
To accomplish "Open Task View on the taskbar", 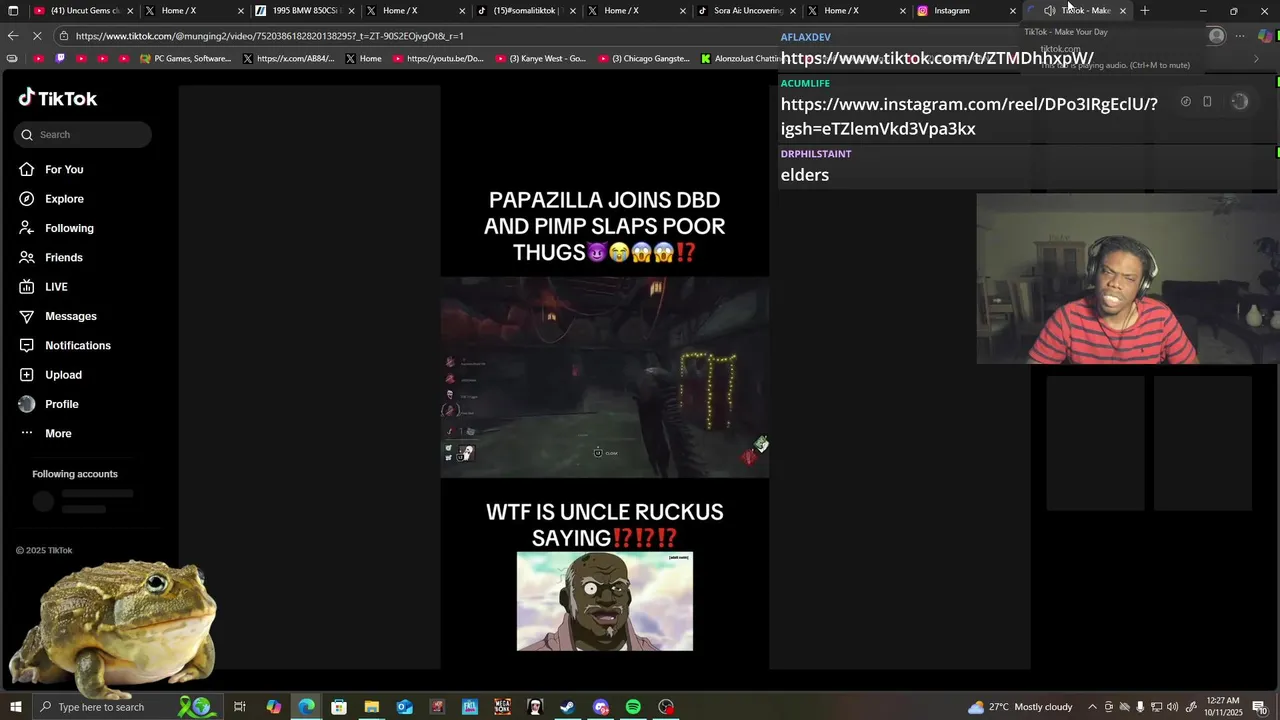I will click(x=240, y=707).
